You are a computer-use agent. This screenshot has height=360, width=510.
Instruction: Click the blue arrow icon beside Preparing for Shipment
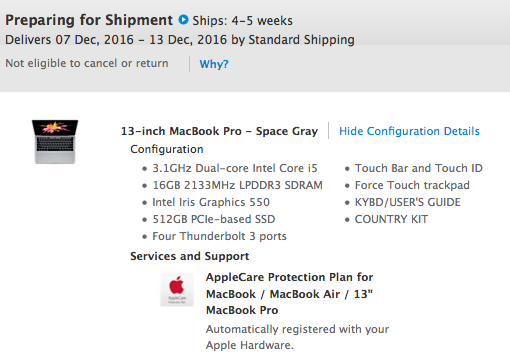(x=183, y=20)
